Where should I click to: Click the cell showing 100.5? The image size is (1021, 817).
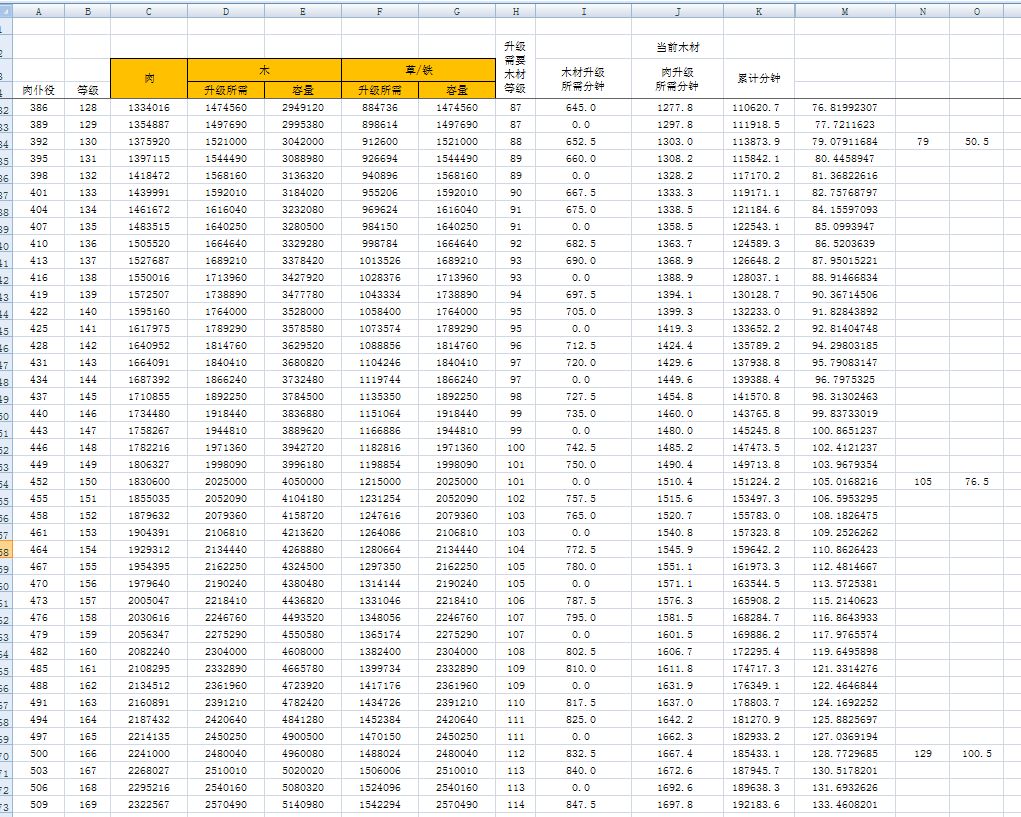pyautogui.click(x=976, y=753)
